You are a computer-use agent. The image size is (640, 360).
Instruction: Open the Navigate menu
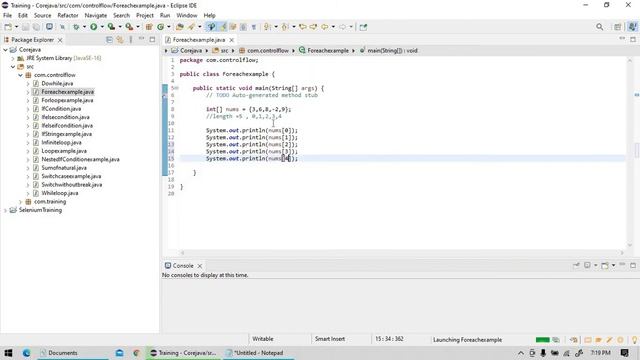coord(96,15)
